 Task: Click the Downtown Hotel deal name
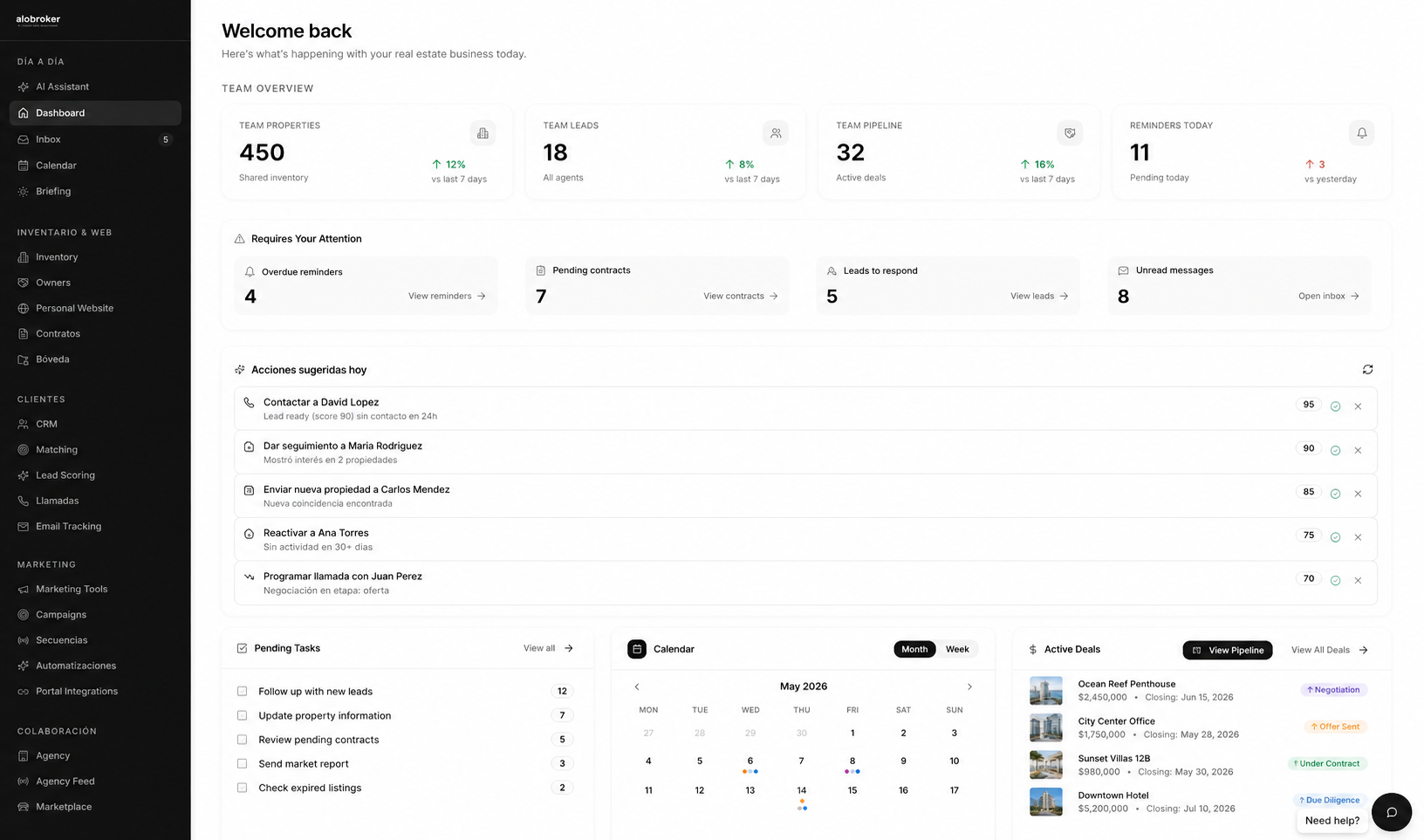1113,796
